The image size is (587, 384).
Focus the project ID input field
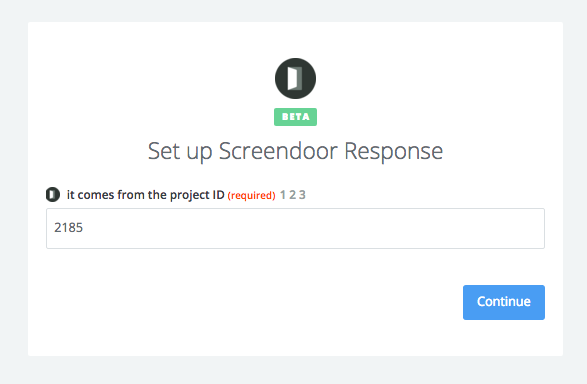coord(295,228)
